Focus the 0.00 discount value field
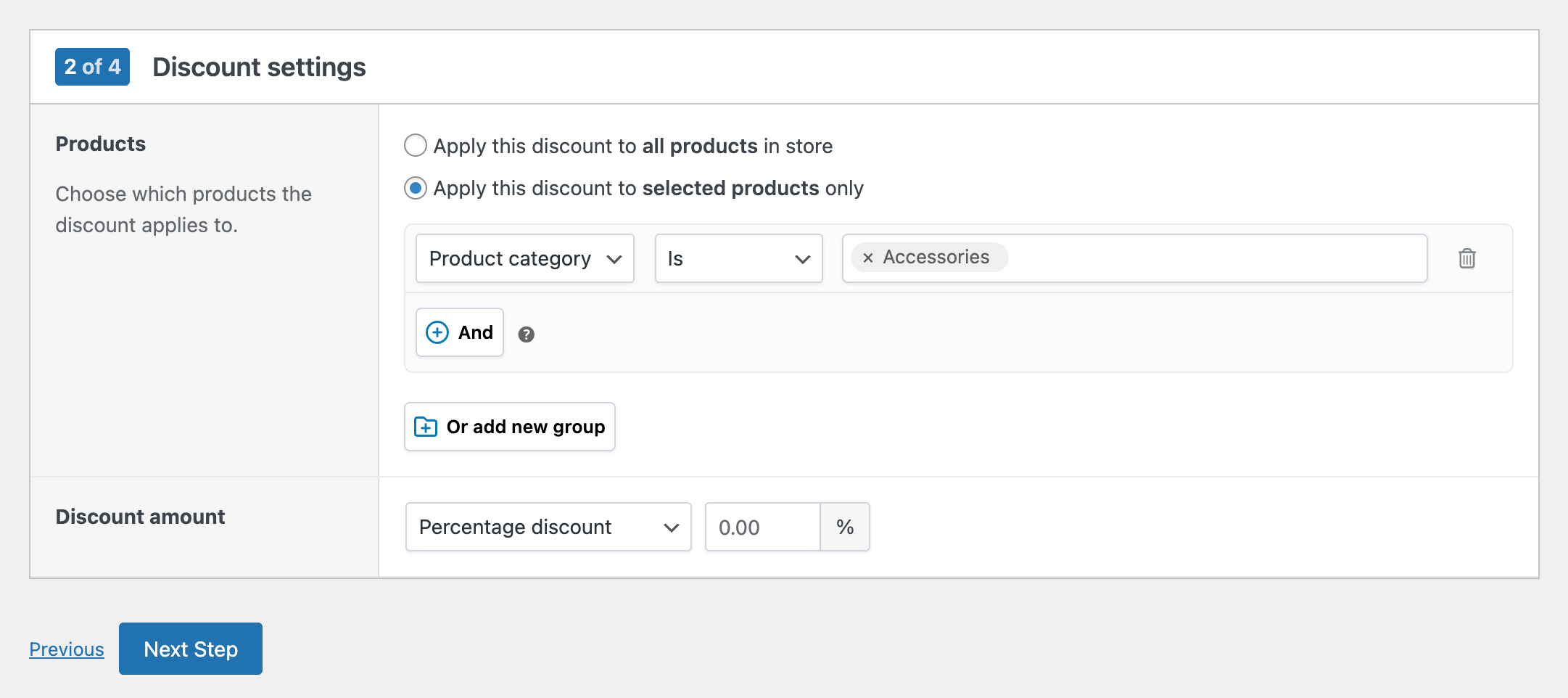This screenshot has width=1568, height=698. pos(762,527)
